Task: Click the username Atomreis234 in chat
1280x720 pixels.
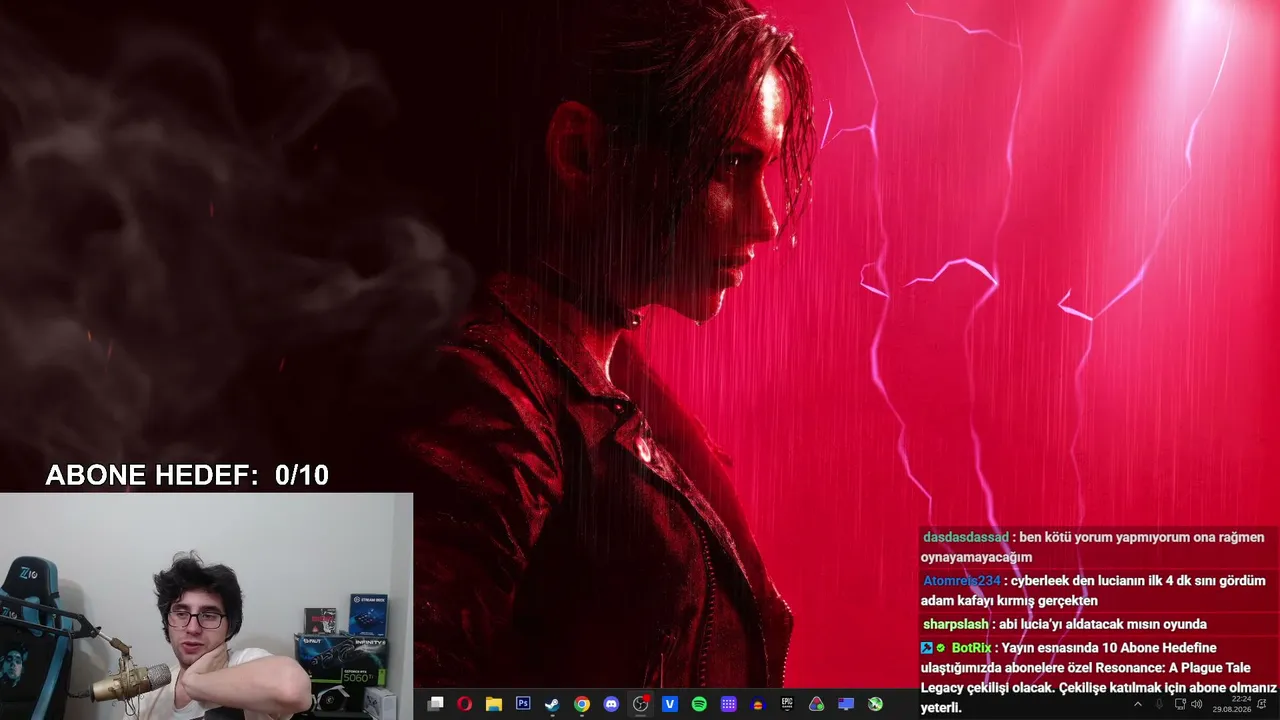Action: click(x=961, y=581)
